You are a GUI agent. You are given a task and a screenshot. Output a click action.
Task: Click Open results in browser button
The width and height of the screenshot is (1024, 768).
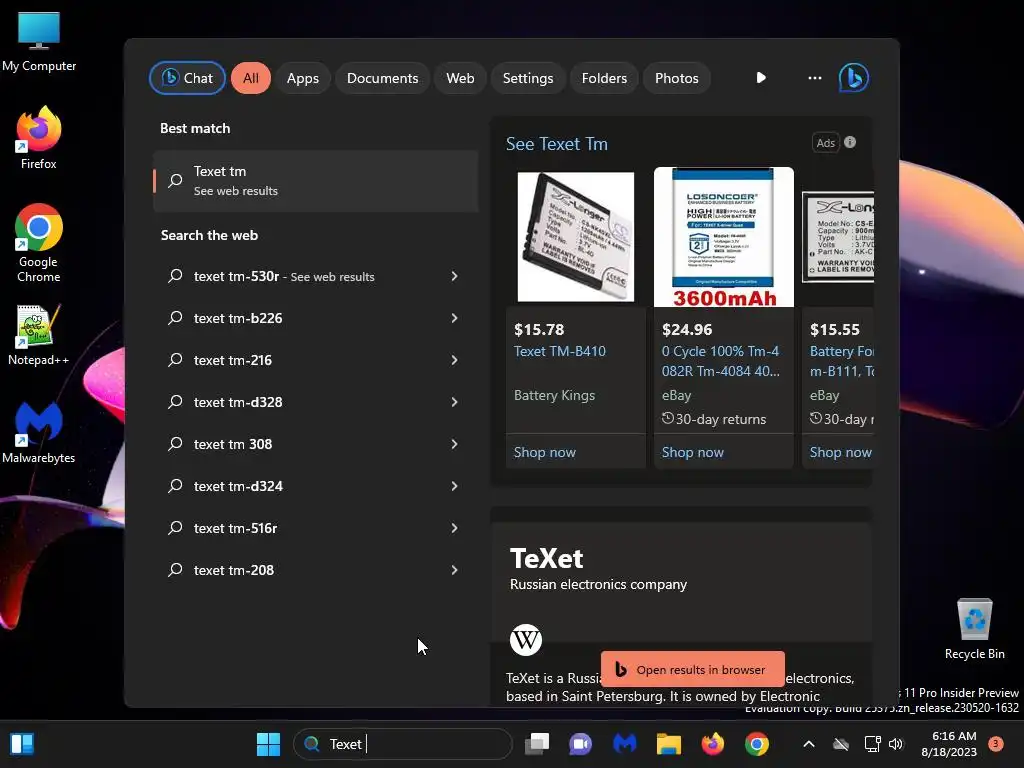(x=692, y=669)
